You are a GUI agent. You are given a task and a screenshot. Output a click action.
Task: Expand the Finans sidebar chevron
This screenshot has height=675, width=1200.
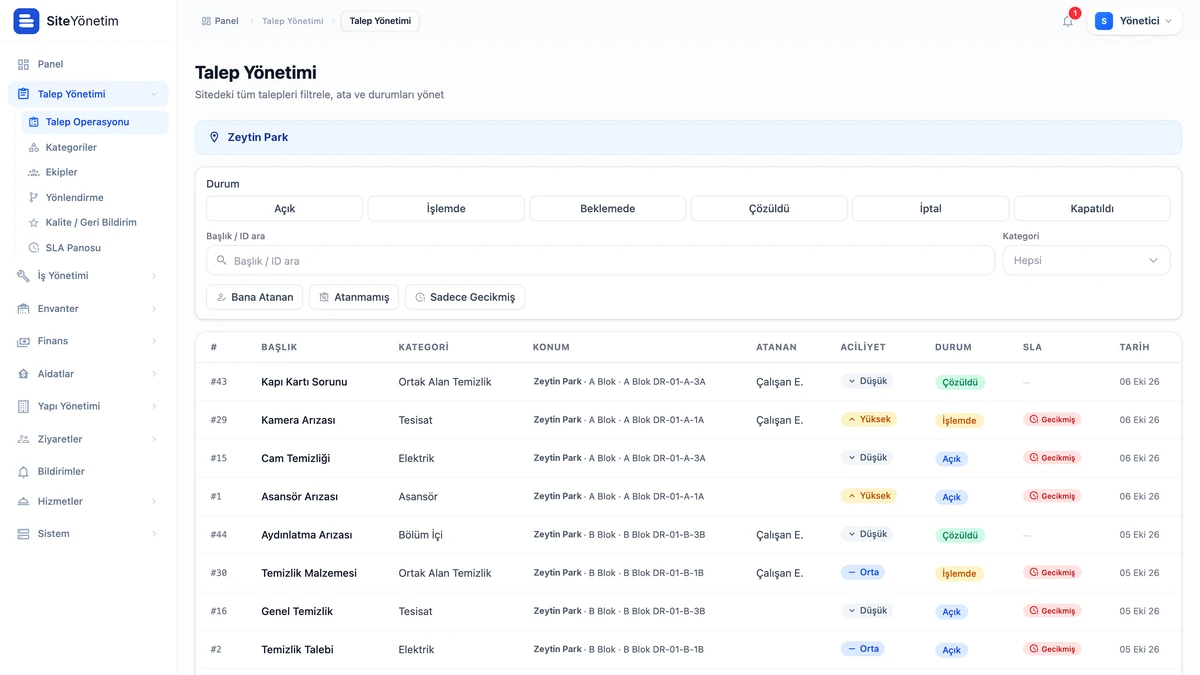(x=154, y=341)
